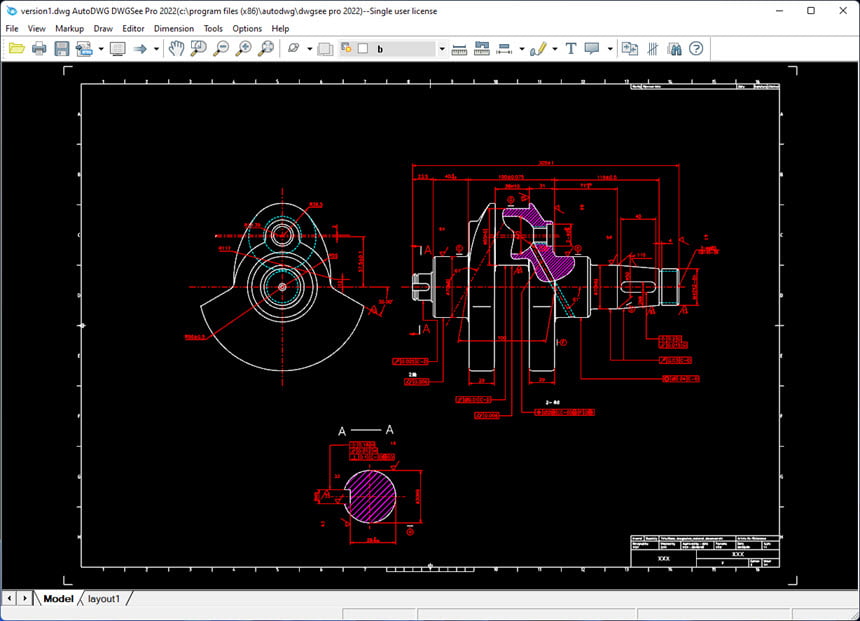Select the measure length ruler tool
Image resolution: width=860 pixels, height=621 pixels.
point(459,49)
